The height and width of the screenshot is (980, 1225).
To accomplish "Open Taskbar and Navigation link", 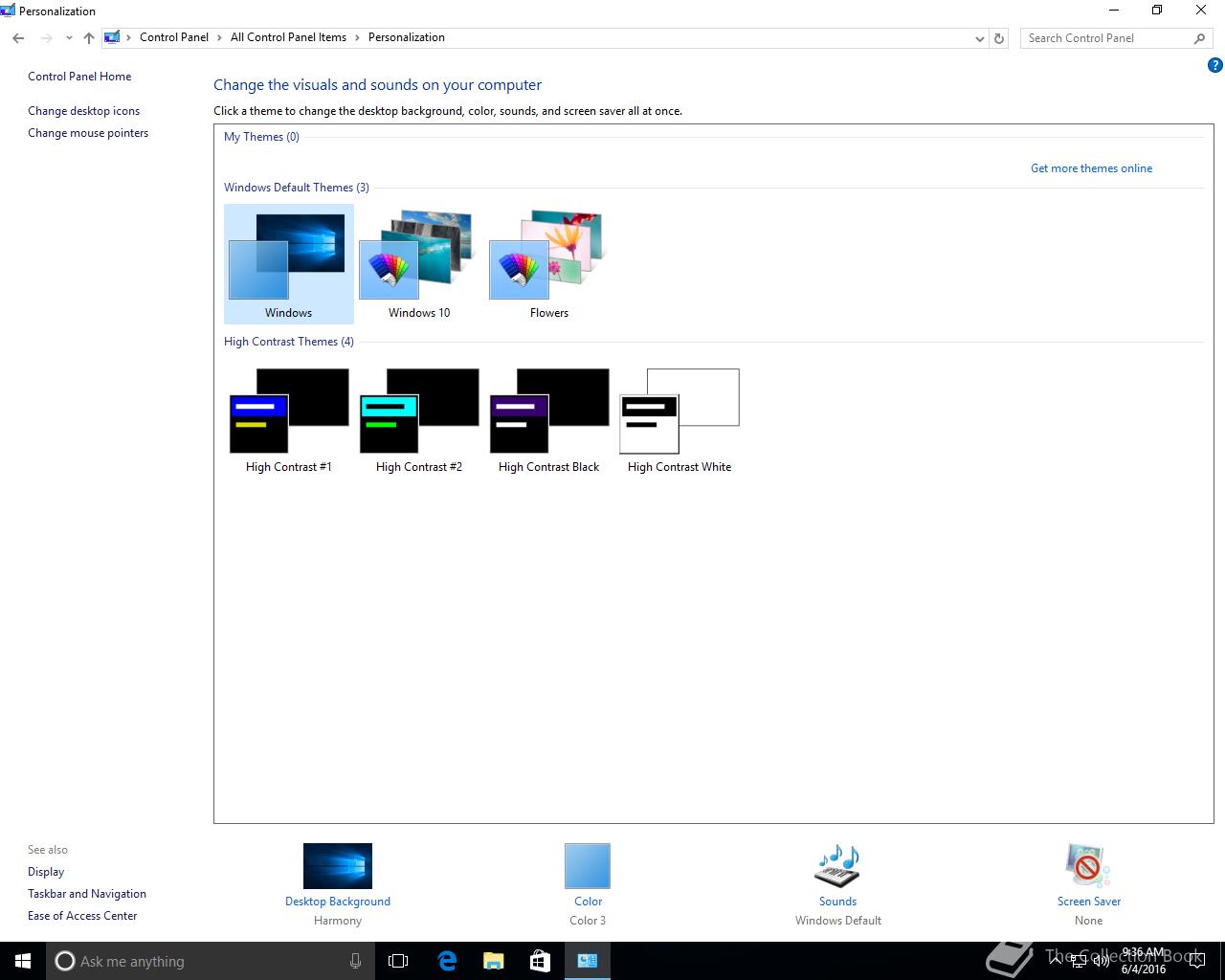I will pos(87,894).
